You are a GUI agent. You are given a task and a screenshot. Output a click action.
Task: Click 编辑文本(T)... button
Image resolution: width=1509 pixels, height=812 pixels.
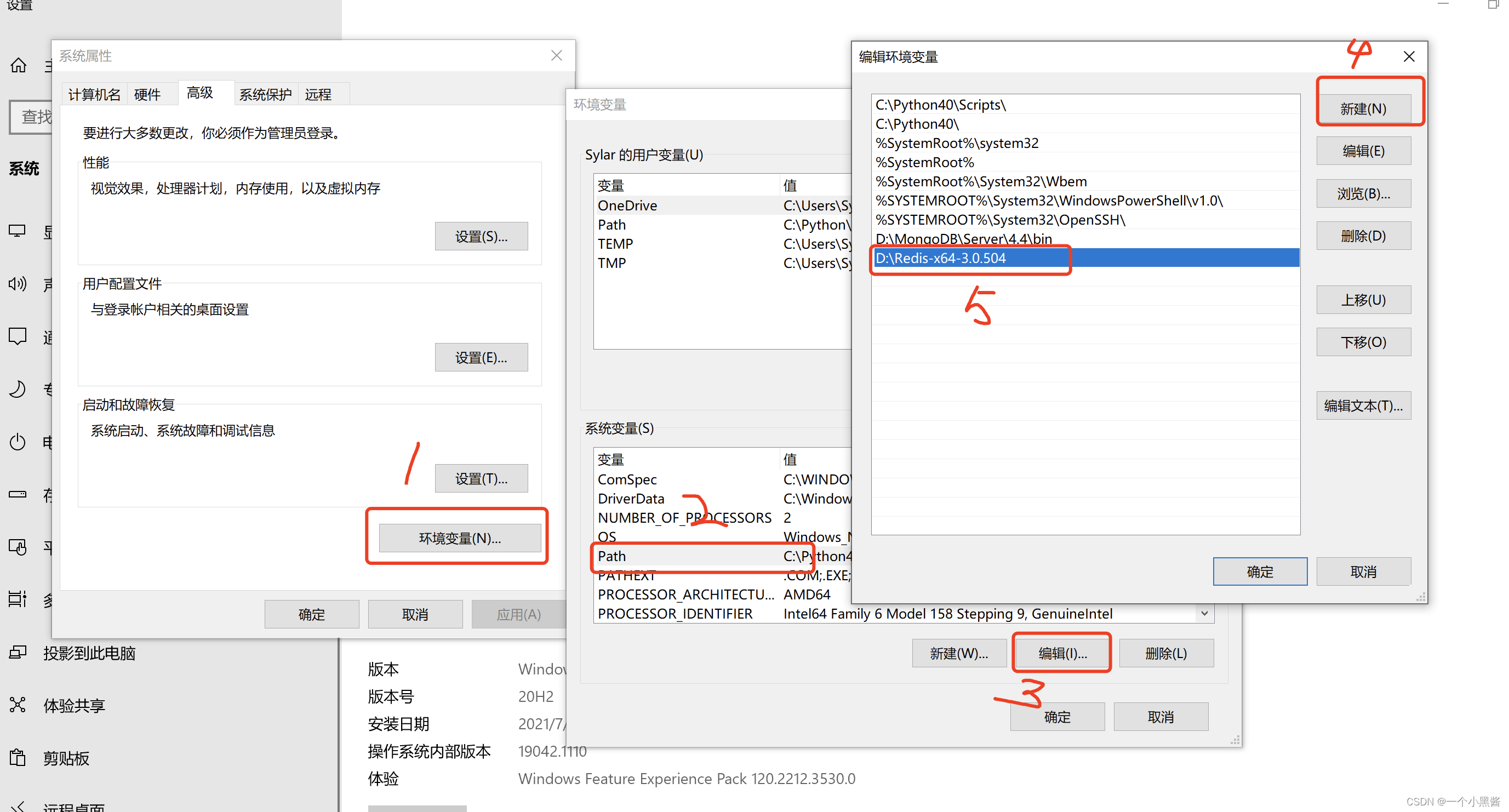(1363, 405)
